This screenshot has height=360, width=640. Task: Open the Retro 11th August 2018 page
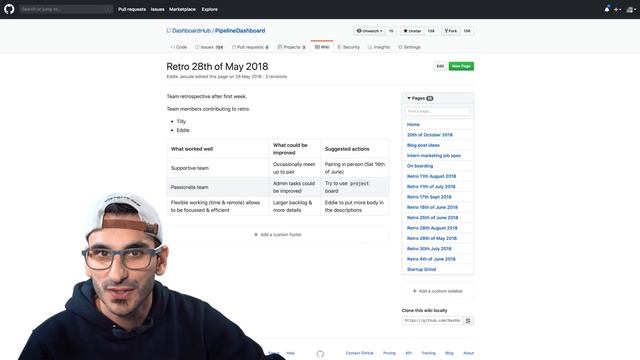pyautogui.click(x=431, y=176)
